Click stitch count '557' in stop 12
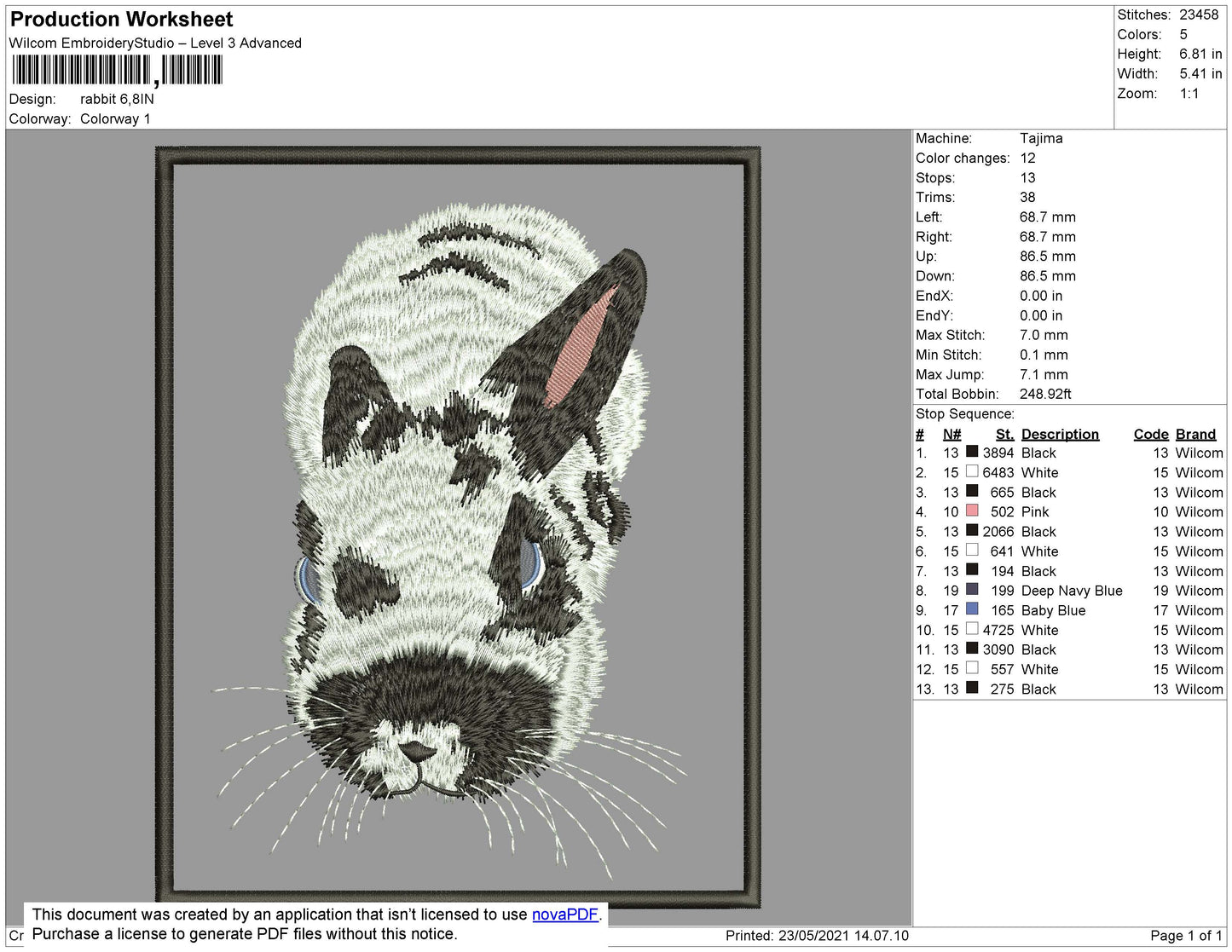The width and height of the screenshot is (1232, 952). [1003, 669]
